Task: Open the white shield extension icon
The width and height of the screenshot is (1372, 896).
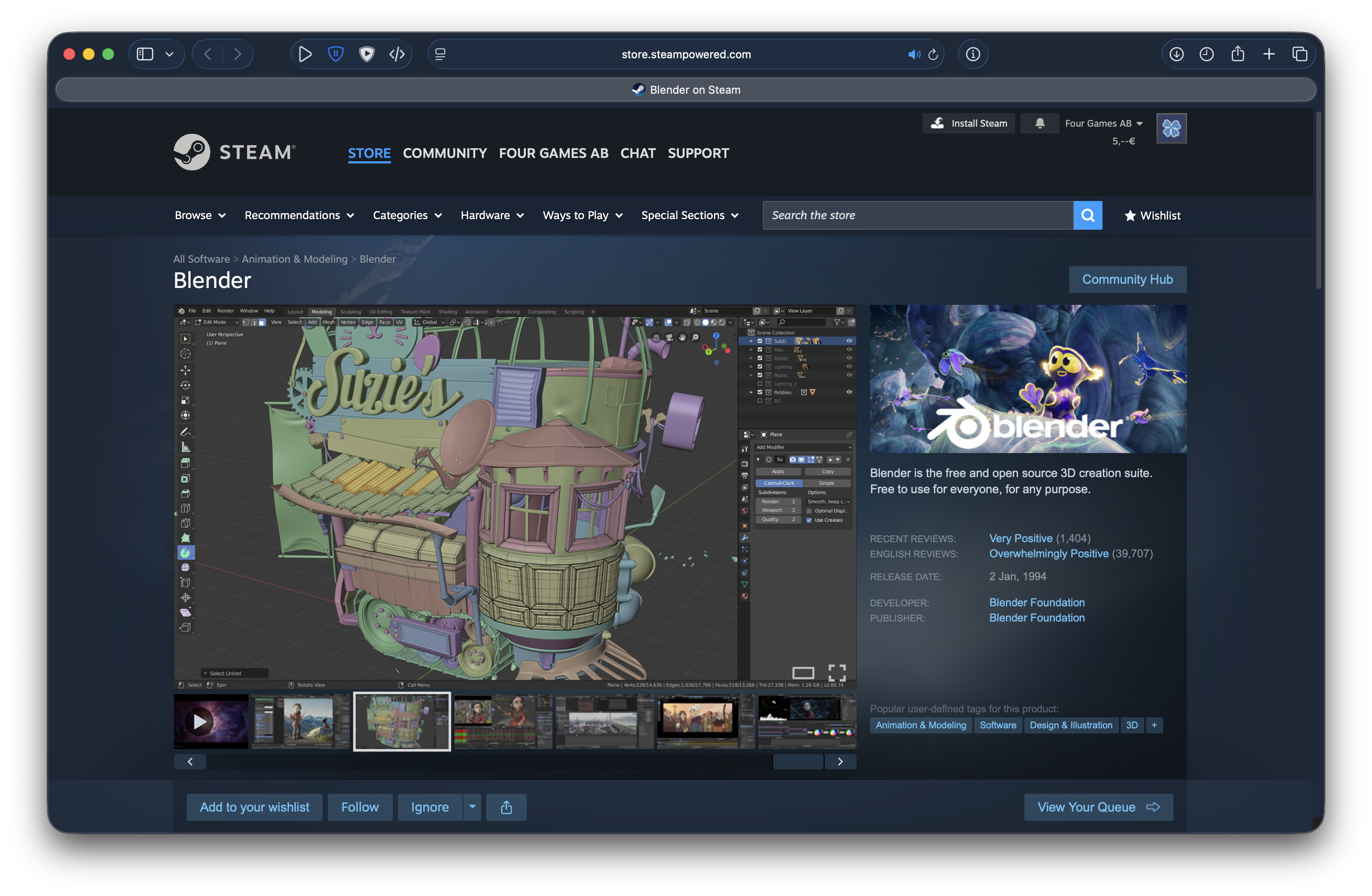Action: point(367,54)
